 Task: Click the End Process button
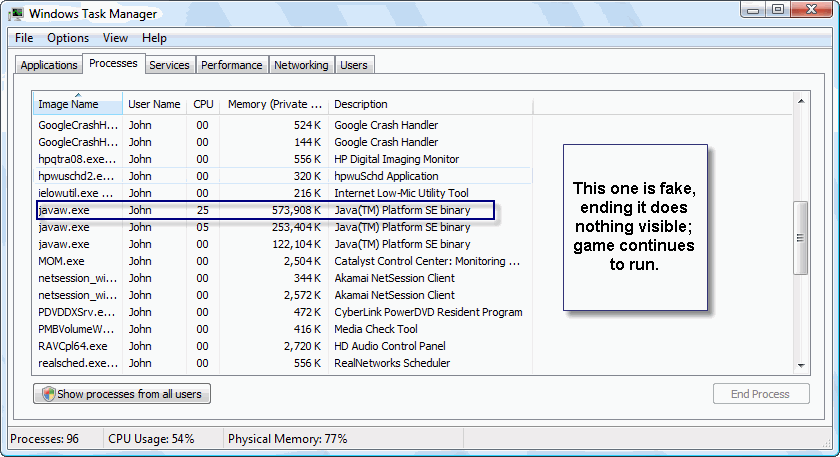(x=761, y=394)
